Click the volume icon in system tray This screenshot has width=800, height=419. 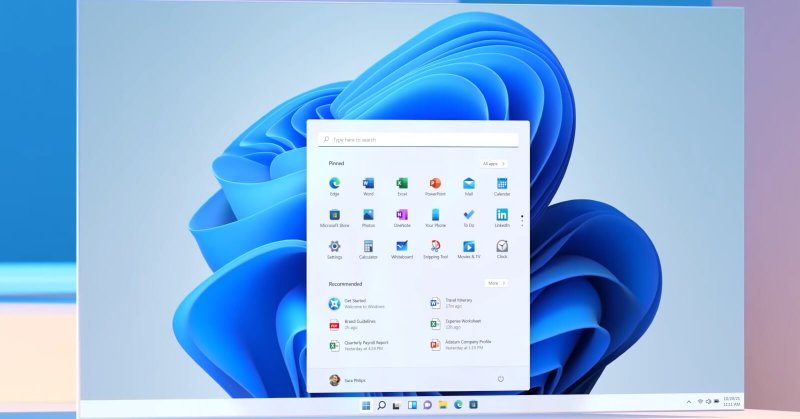point(708,402)
